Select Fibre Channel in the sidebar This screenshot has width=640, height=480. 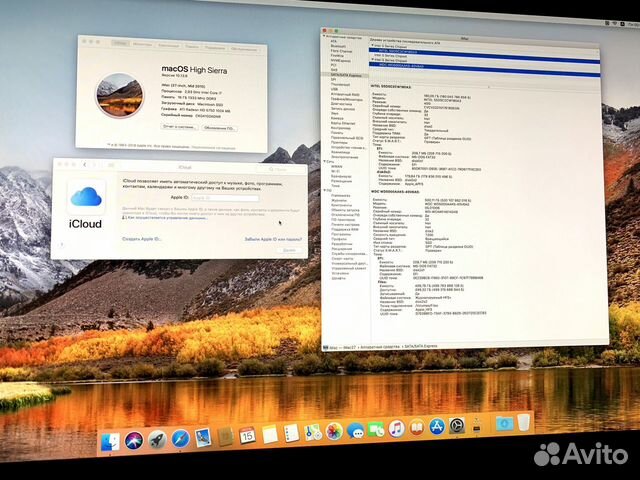[x=341, y=51]
